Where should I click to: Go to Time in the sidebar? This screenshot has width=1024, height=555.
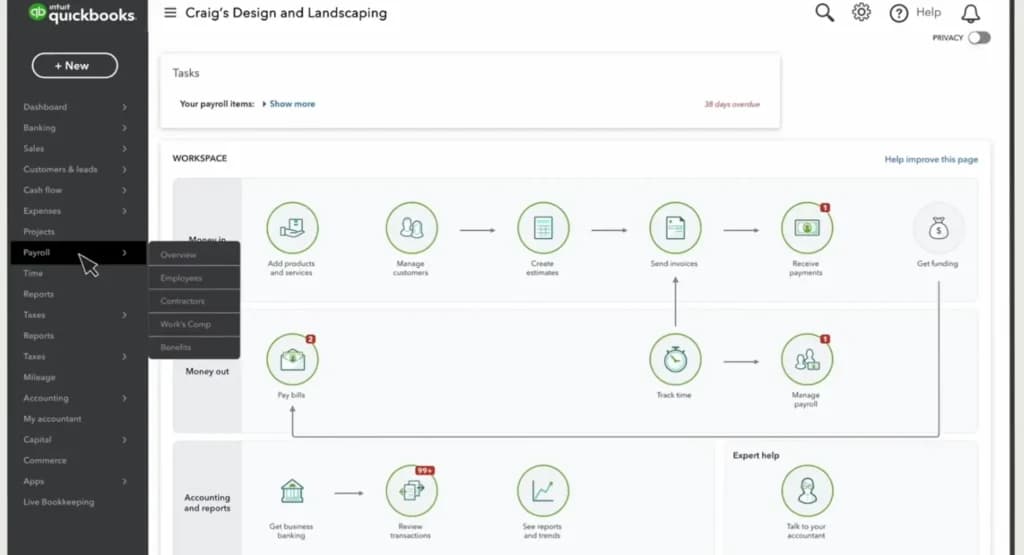pyautogui.click(x=33, y=274)
